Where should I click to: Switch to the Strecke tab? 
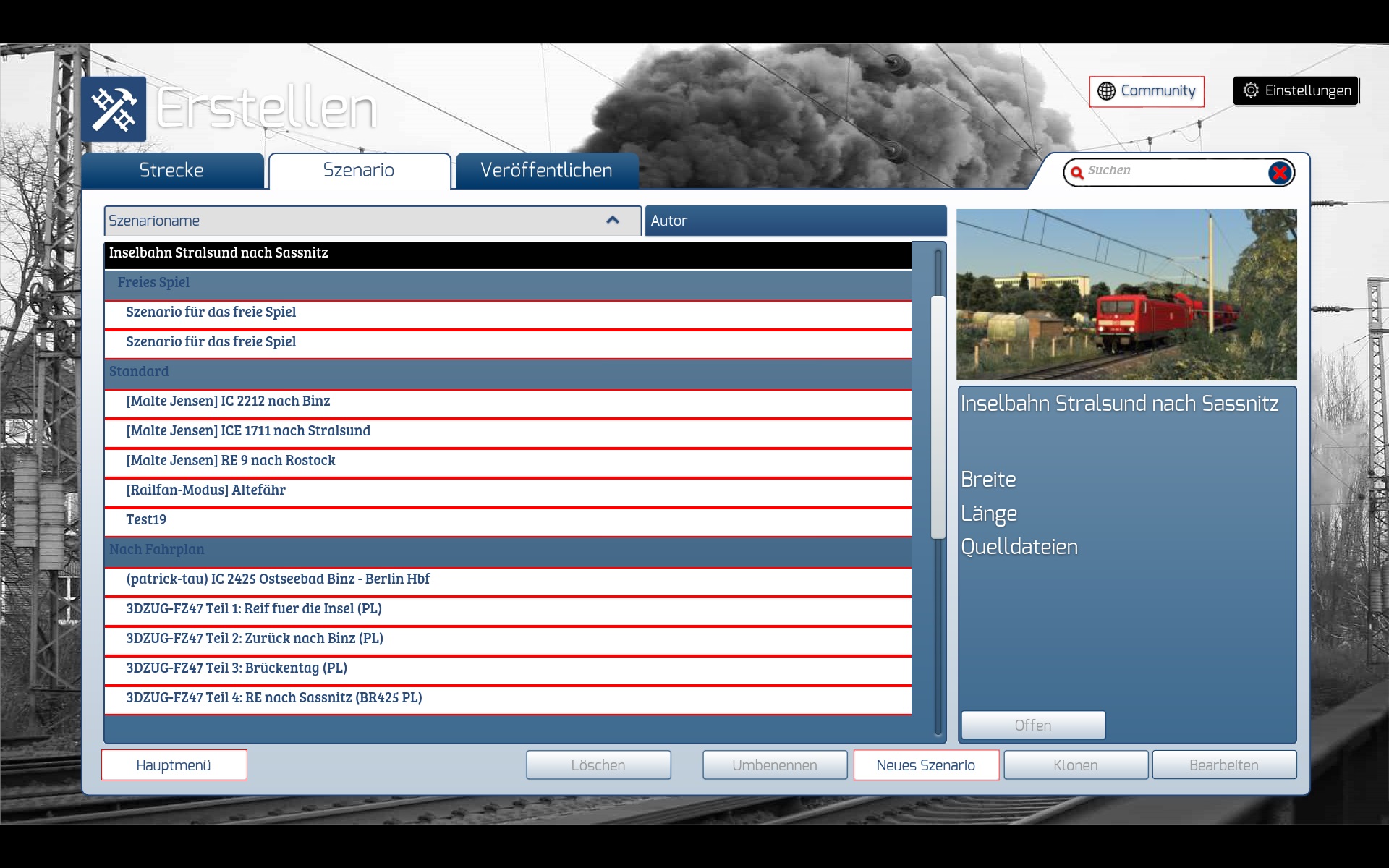click(x=172, y=171)
